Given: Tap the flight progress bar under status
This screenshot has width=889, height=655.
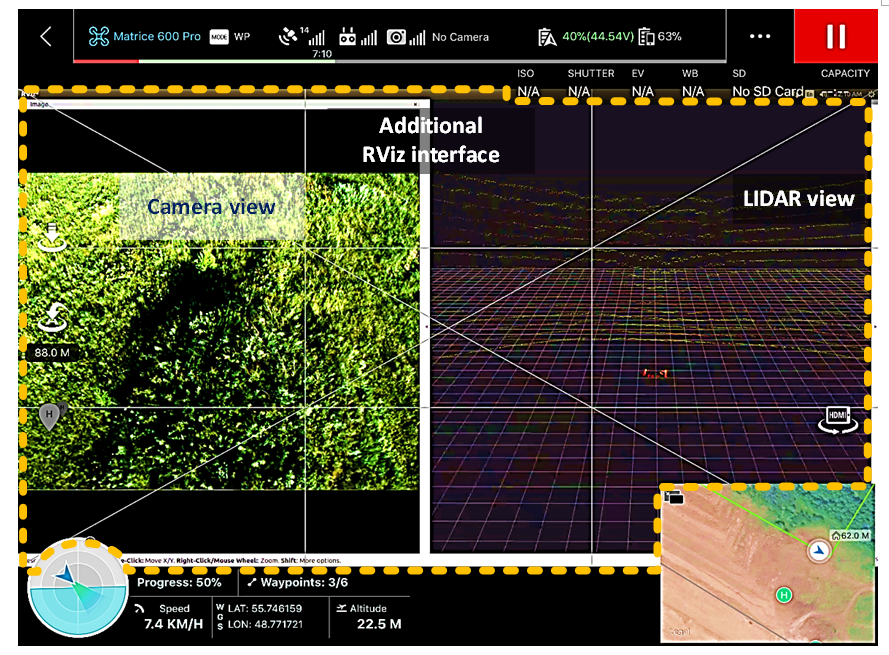Looking at the screenshot, I should pyautogui.click(x=400, y=61).
